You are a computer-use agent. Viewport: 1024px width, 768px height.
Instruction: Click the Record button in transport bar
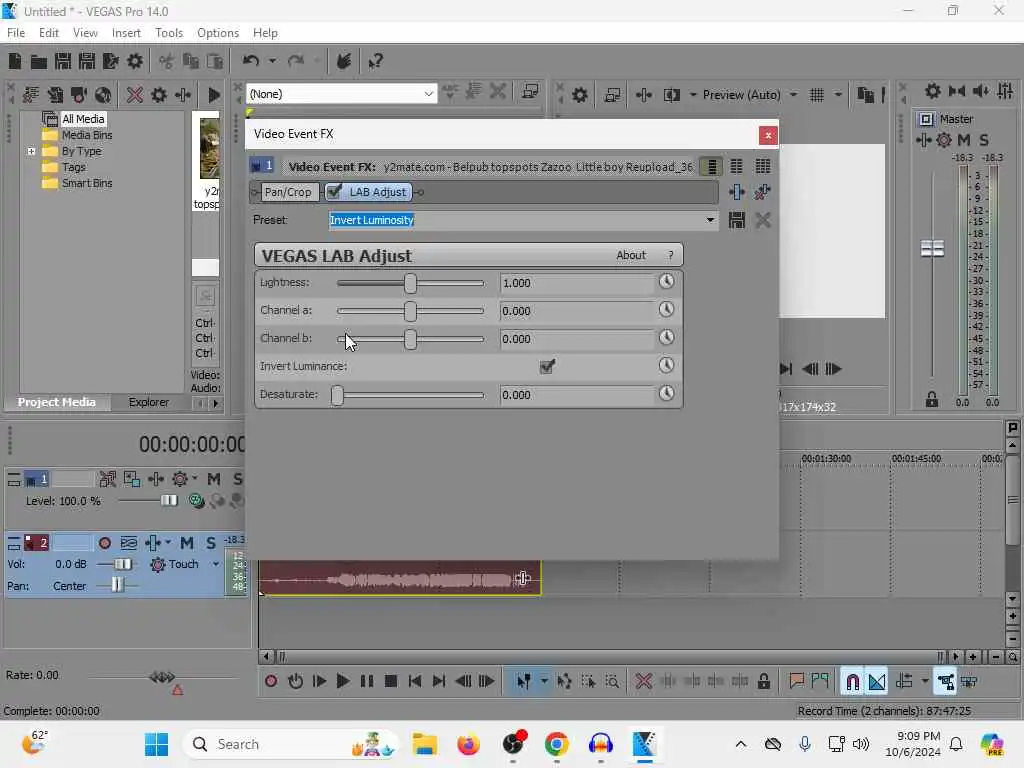point(270,681)
